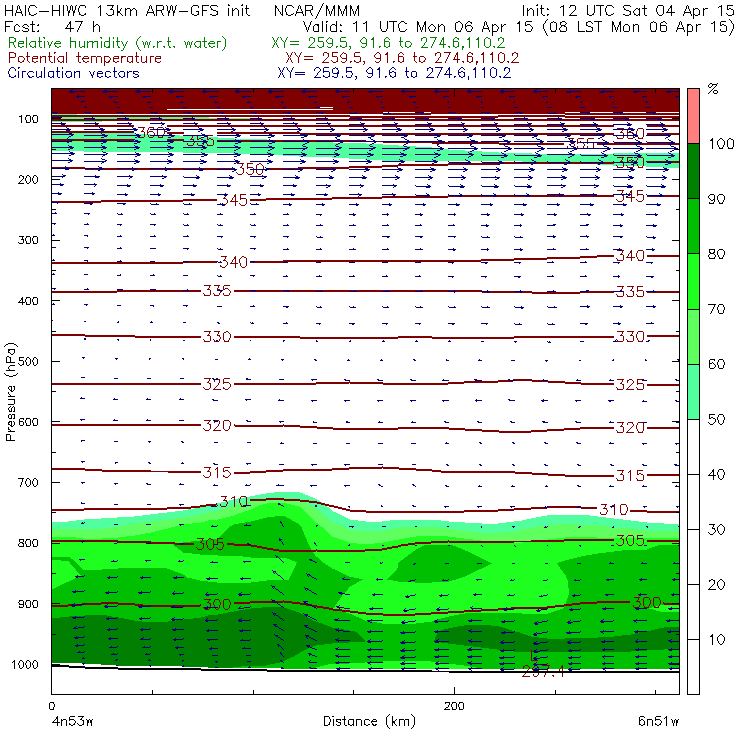Click the '0' distance axis tick label

(x=51, y=706)
